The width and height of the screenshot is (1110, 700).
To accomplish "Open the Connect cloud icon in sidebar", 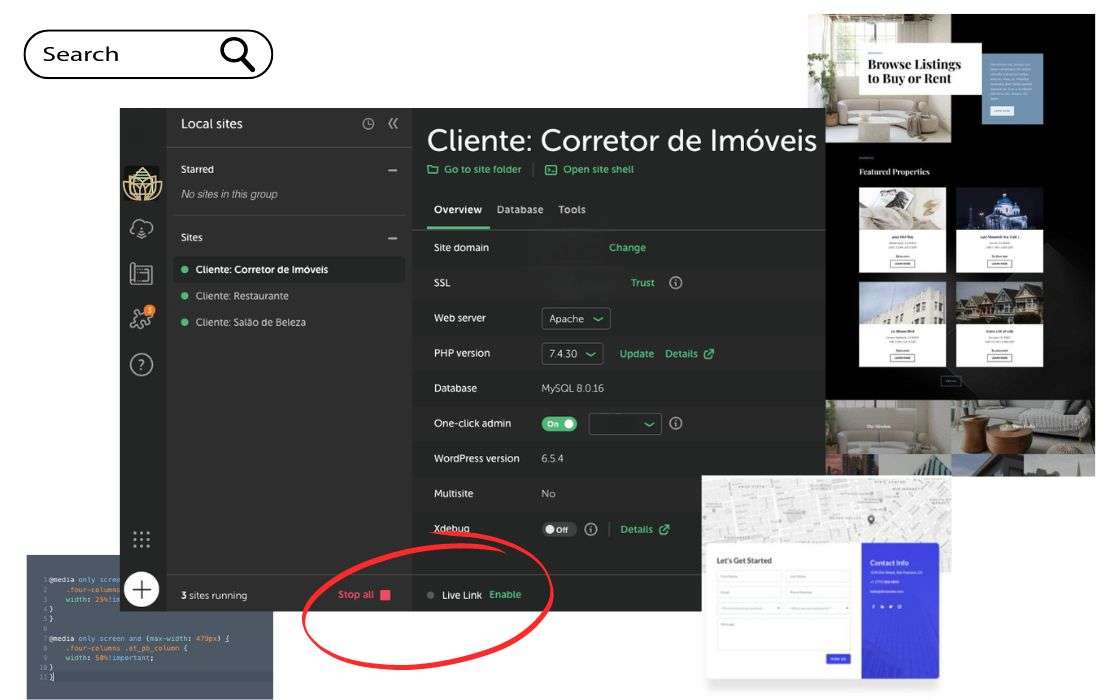I will (x=142, y=229).
